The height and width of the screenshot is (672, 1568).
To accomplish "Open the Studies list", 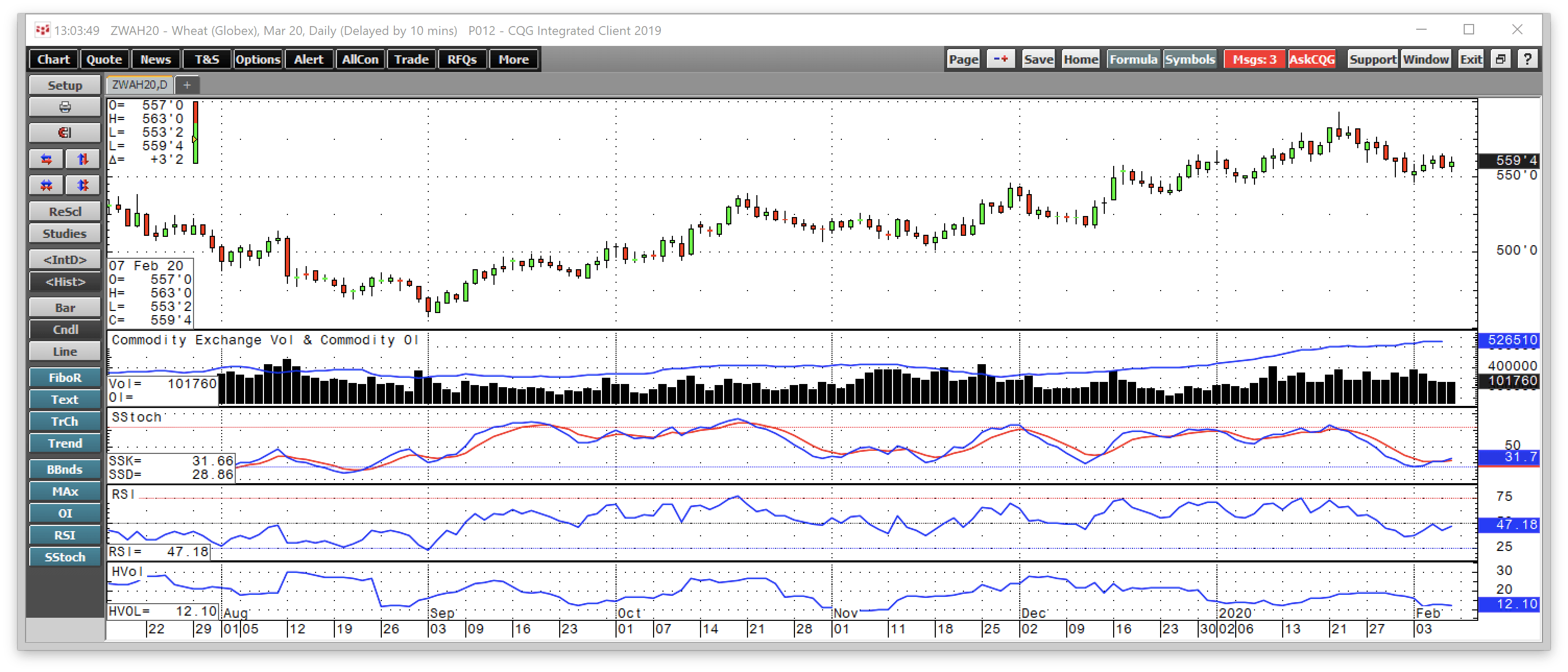I will coord(65,234).
